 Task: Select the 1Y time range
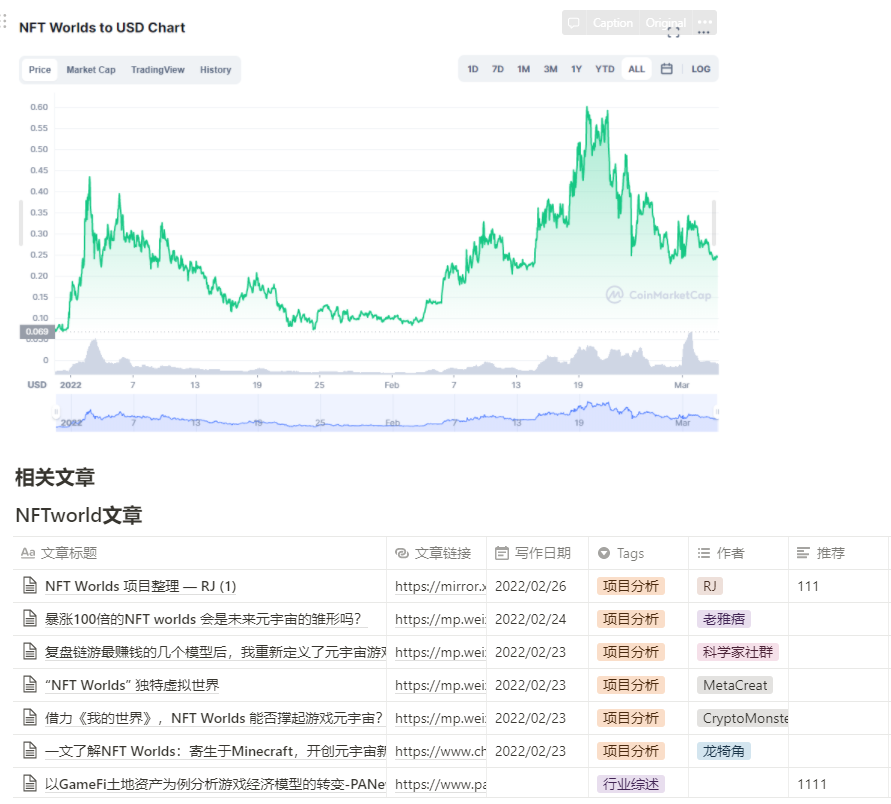coord(576,69)
